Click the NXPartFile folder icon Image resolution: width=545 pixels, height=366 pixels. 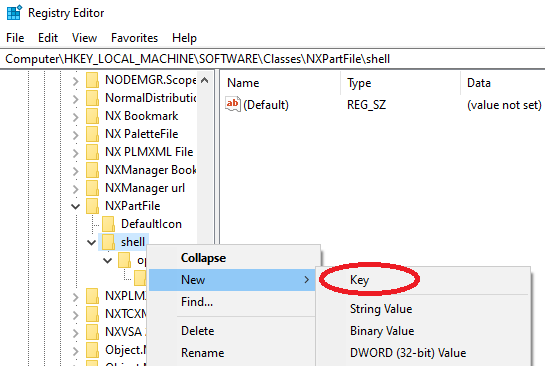(92, 206)
